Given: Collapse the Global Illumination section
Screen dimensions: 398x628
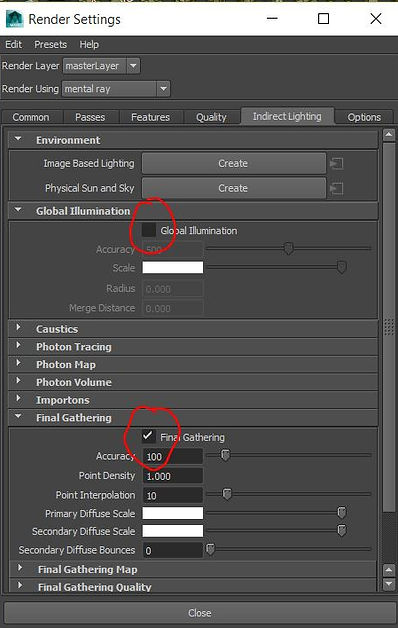Looking at the screenshot, I should click(x=18, y=210).
